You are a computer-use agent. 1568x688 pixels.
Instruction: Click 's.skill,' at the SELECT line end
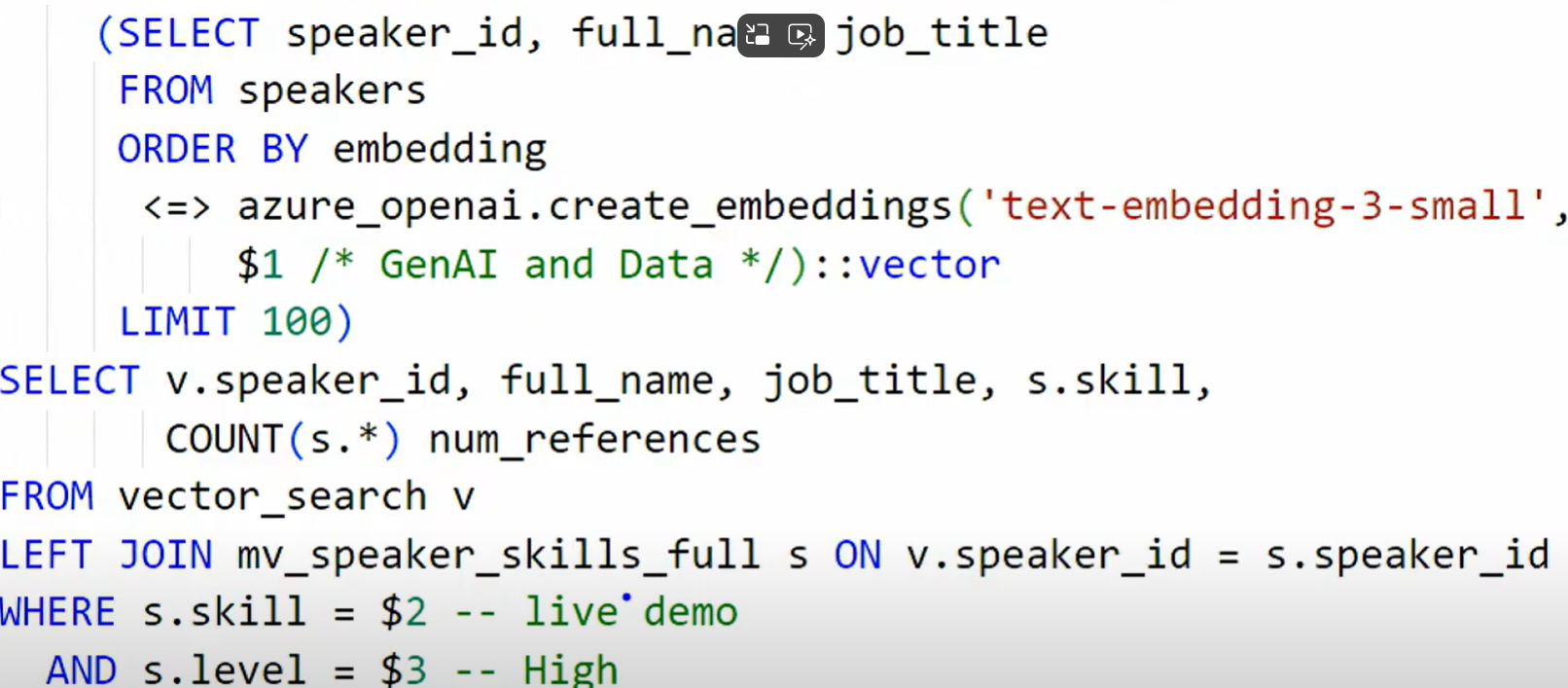pyautogui.click(x=1119, y=380)
